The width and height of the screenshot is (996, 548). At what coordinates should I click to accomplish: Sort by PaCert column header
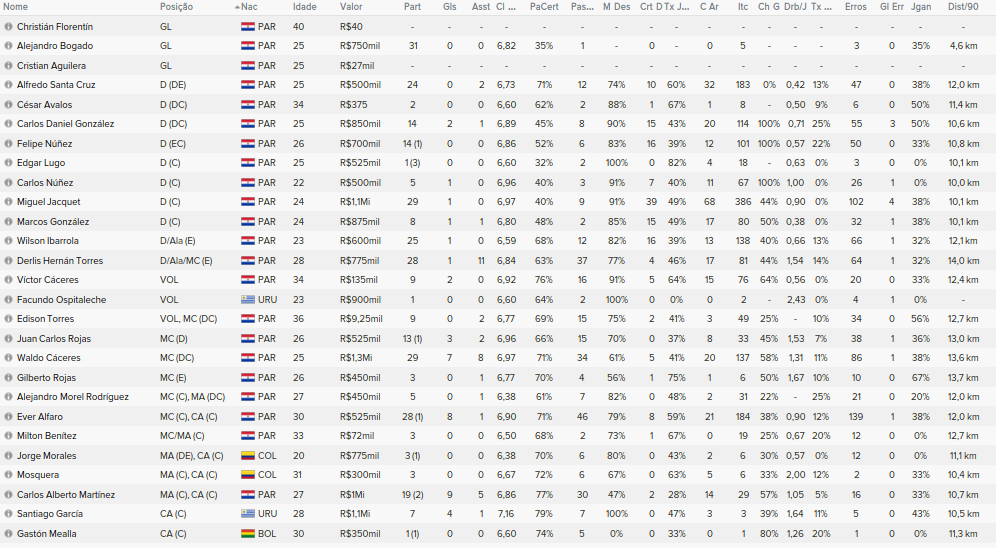click(544, 7)
